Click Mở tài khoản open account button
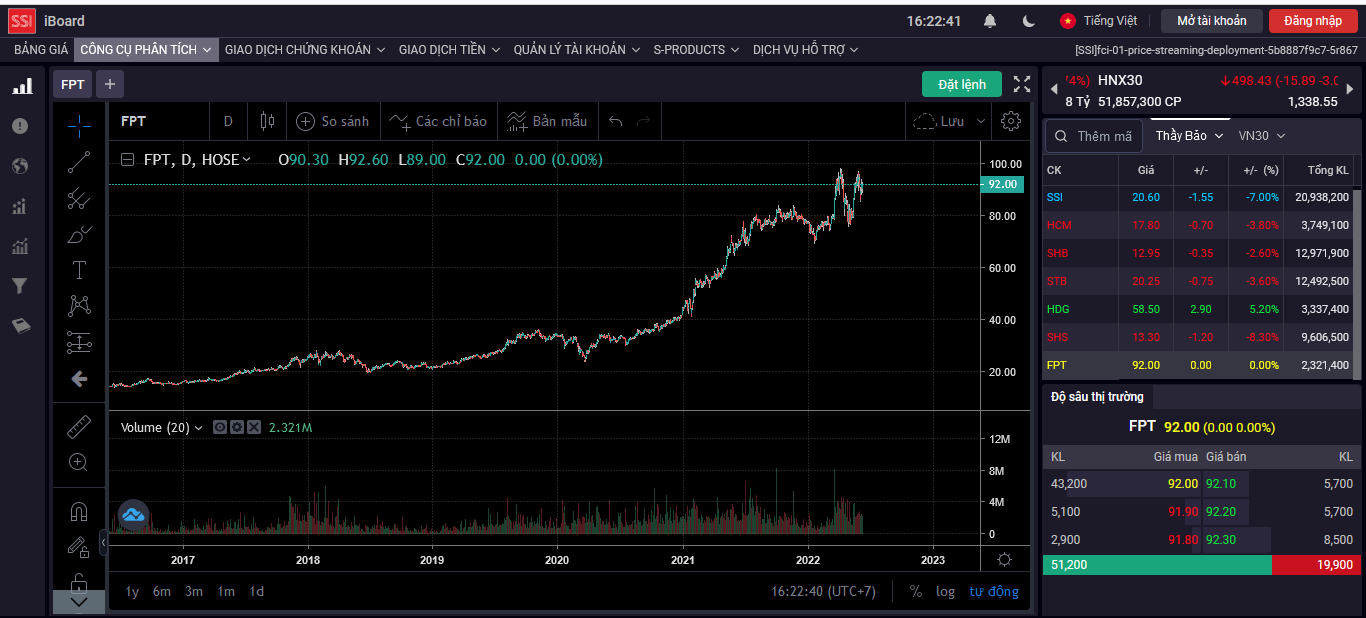This screenshot has width=1366, height=618. point(1212,21)
